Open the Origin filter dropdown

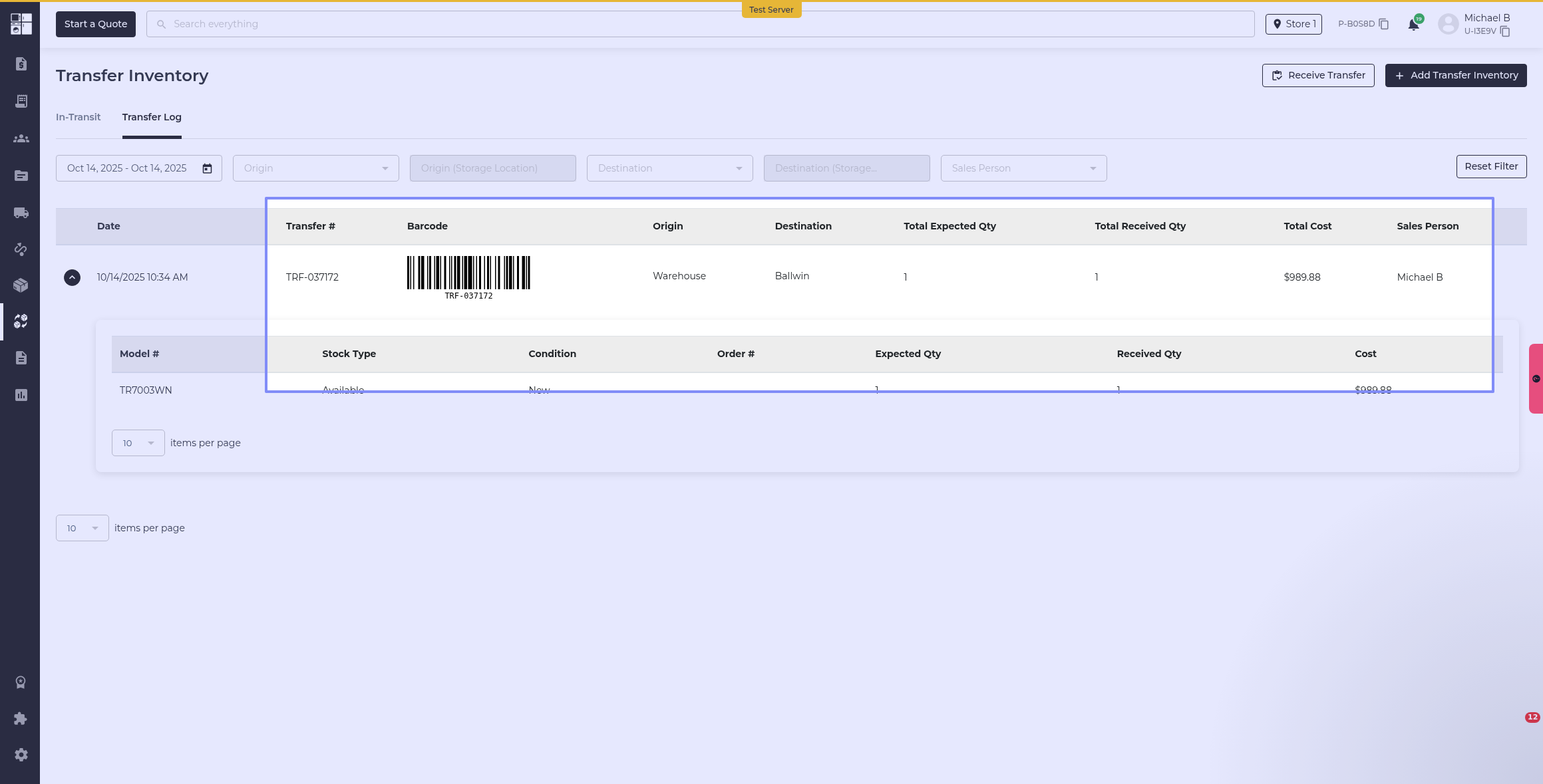tap(315, 168)
